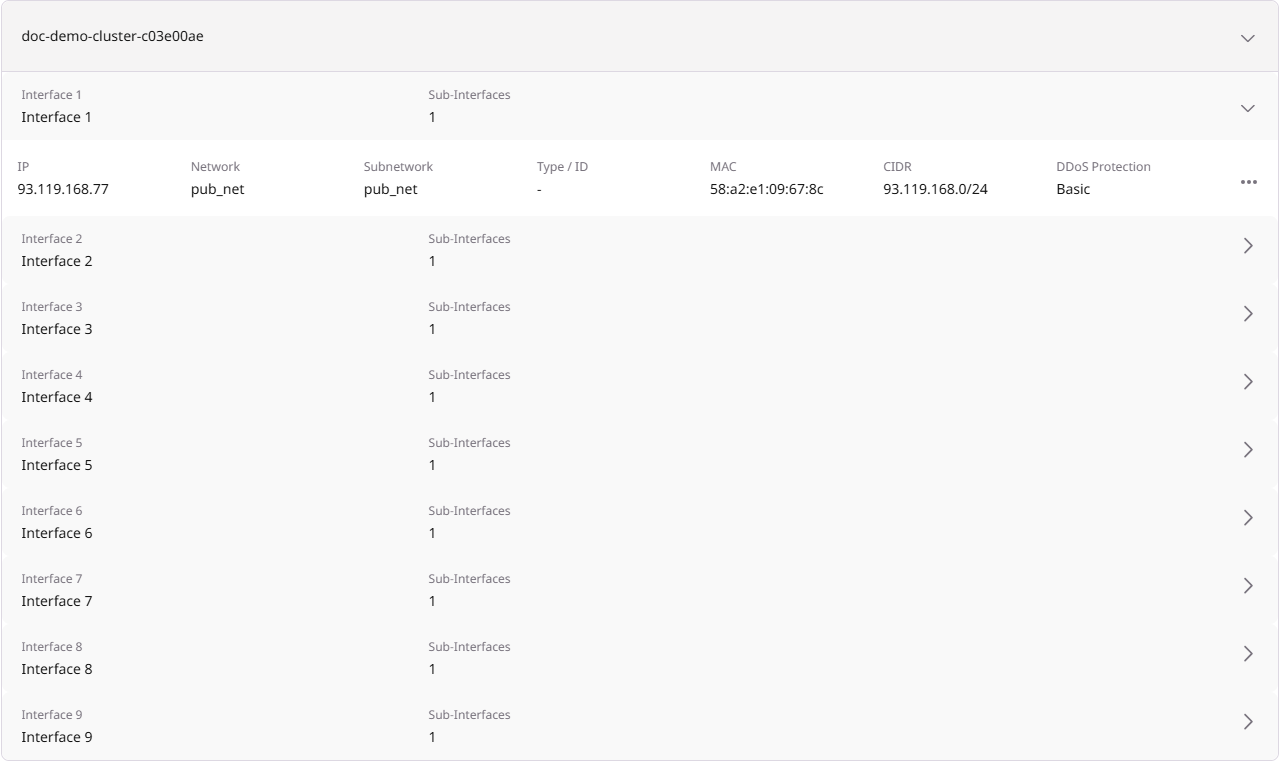Viewport: 1279px width, 761px height.
Task: Click the Interface 1 name
Action: pos(57,117)
